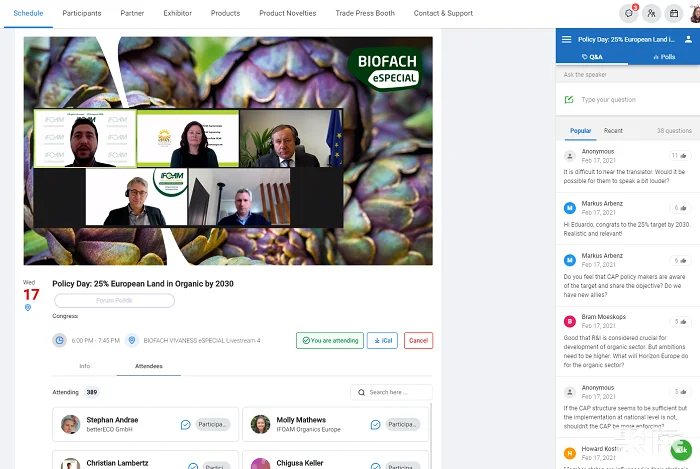Toggle the 'You are attending' status button
The height and width of the screenshot is (469, 700).
coord(329,340)
